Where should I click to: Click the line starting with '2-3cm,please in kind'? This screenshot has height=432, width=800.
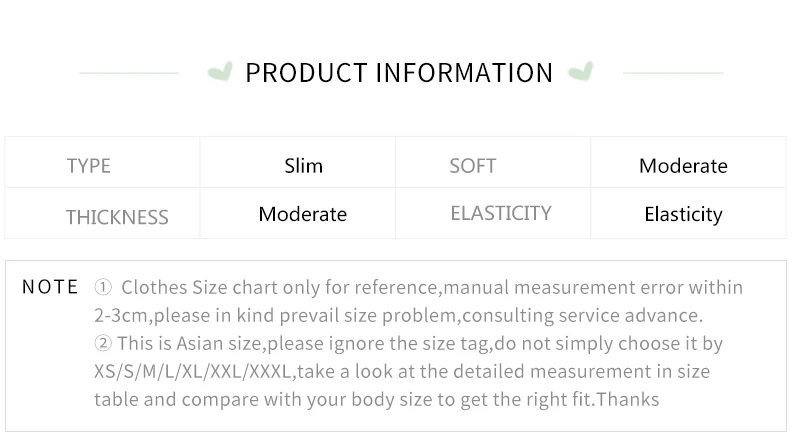pos(398,316)
